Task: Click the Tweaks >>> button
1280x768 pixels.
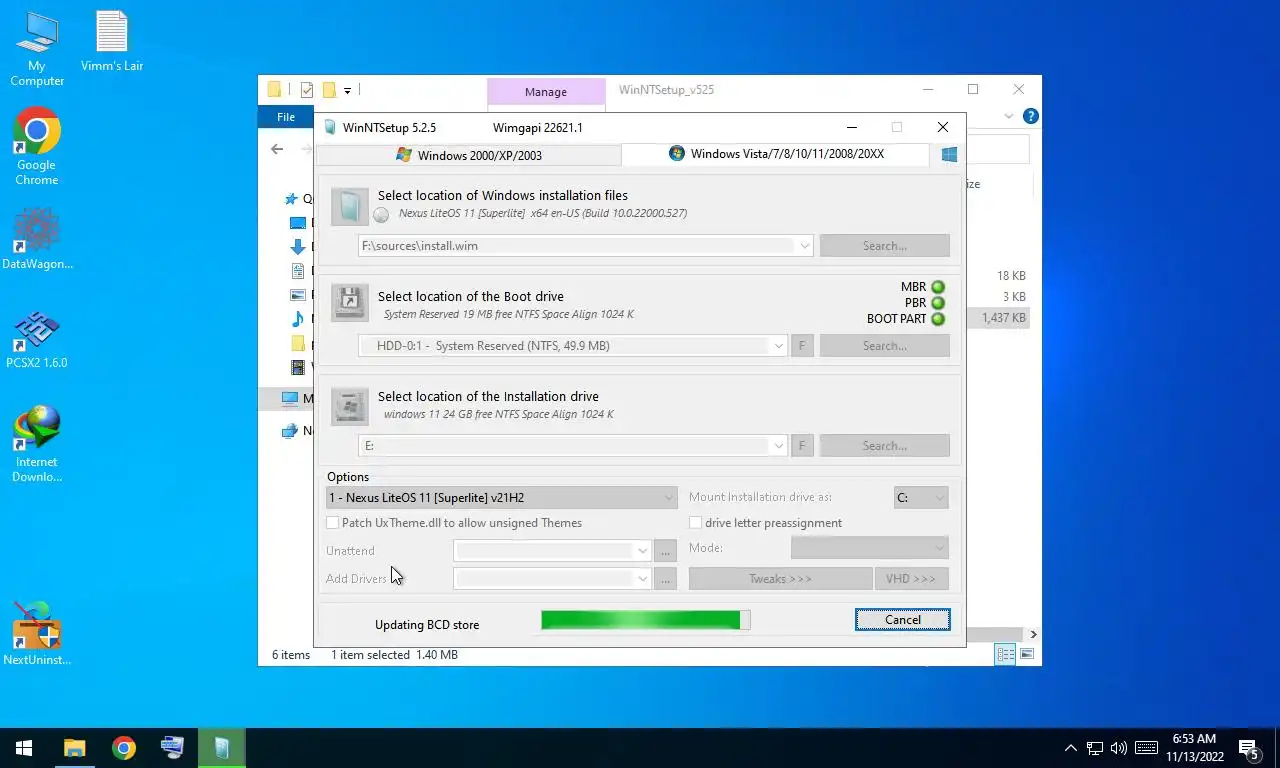Action: pos(780,579)
